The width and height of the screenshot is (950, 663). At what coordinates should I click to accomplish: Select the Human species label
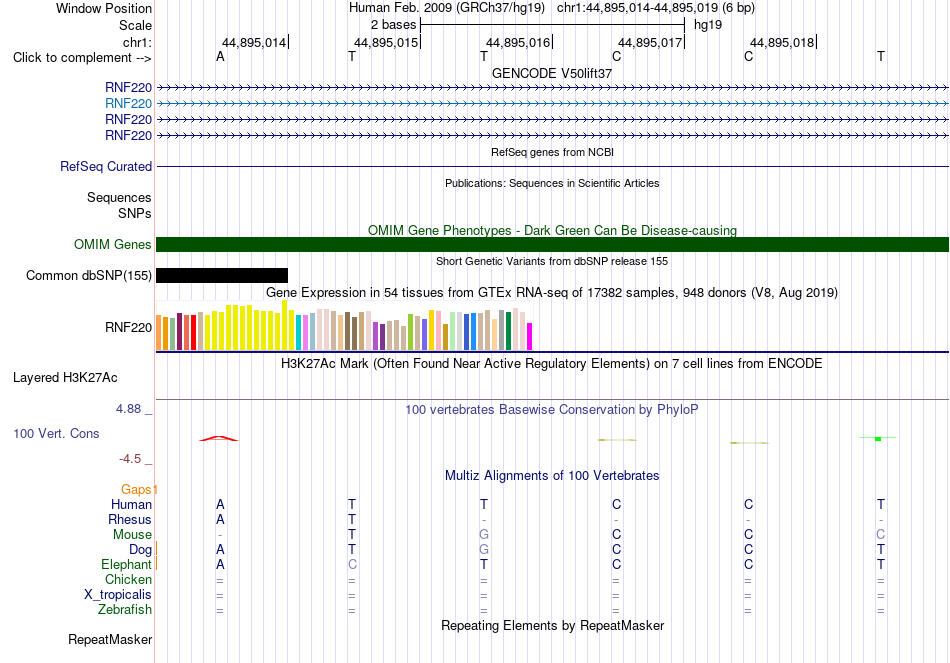pyautogui.click(x=131, y=504)
